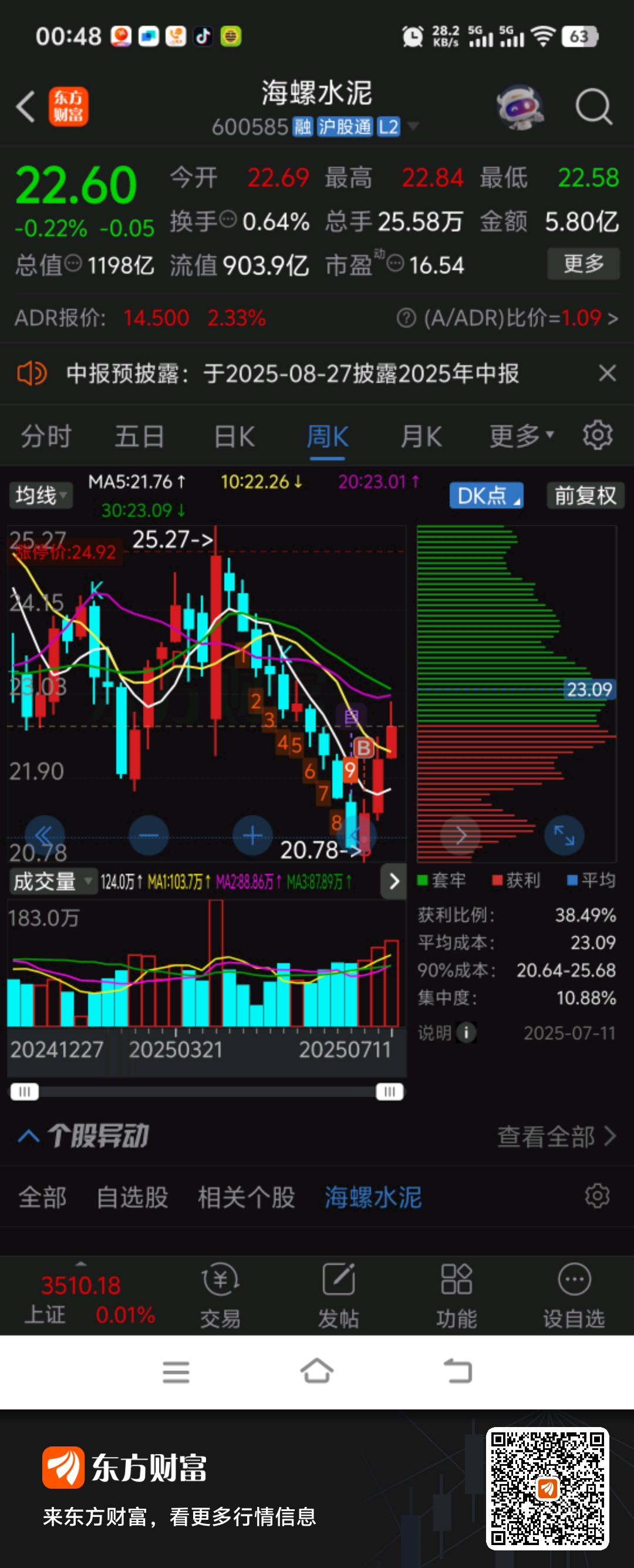Select 全部 filter tab
Screen dimensions: 634x1568
tap(43, 1197)
